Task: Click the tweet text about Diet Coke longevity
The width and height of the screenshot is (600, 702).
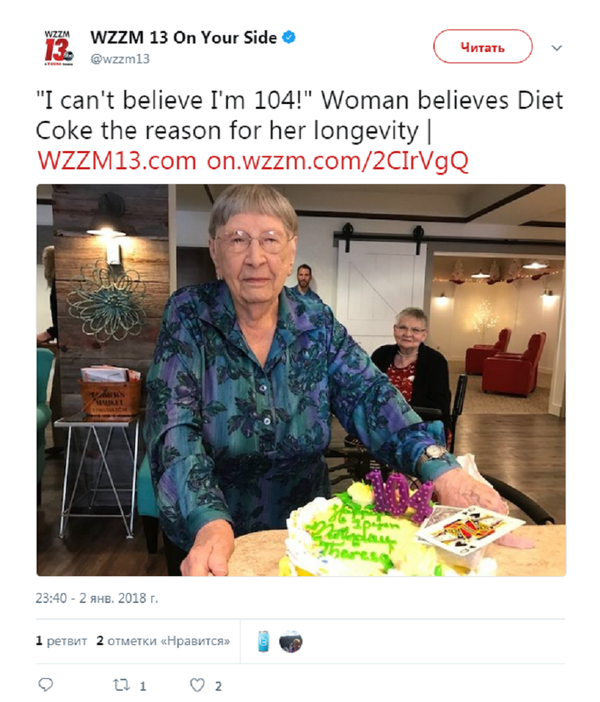Action: click(x=300, y=116)
